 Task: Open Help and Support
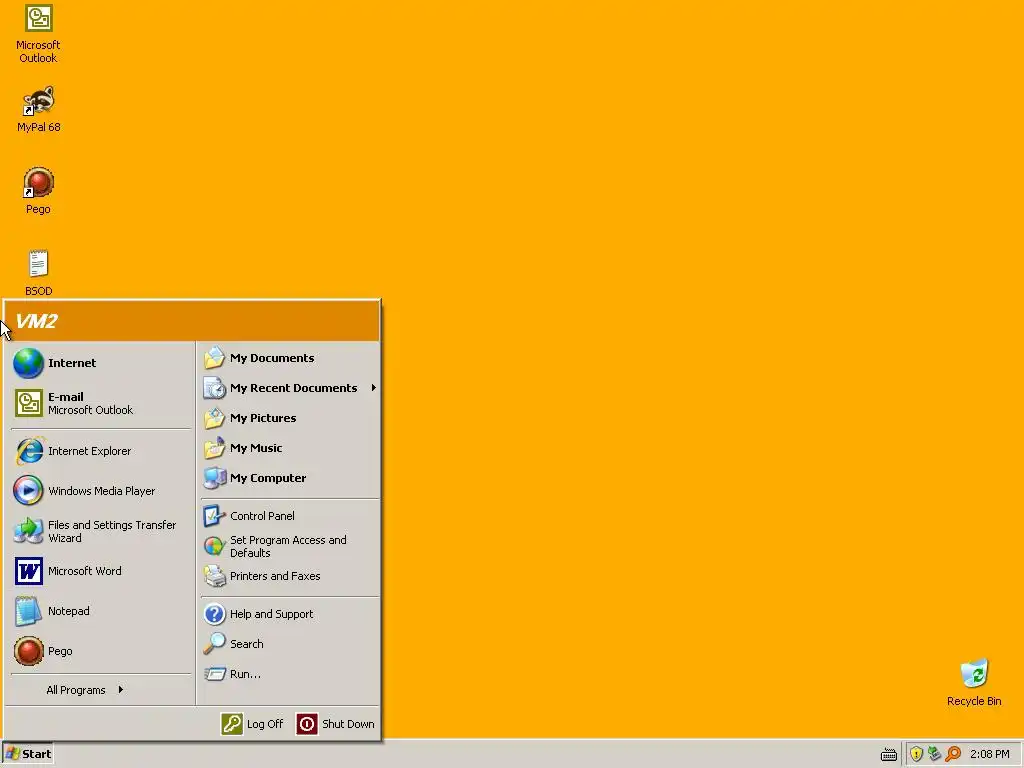point(289,614)
